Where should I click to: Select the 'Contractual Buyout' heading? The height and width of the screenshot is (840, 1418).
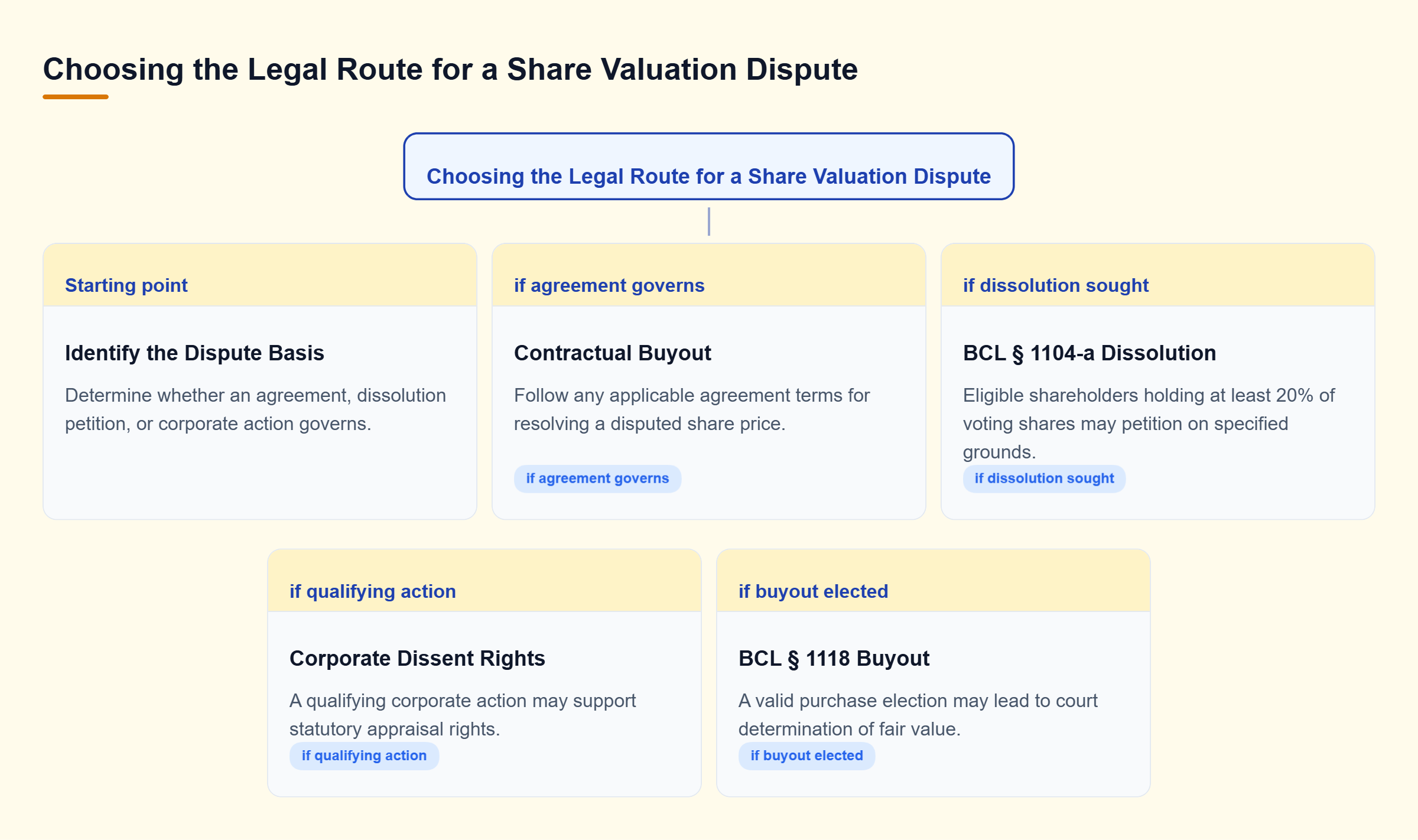(613, 353)
